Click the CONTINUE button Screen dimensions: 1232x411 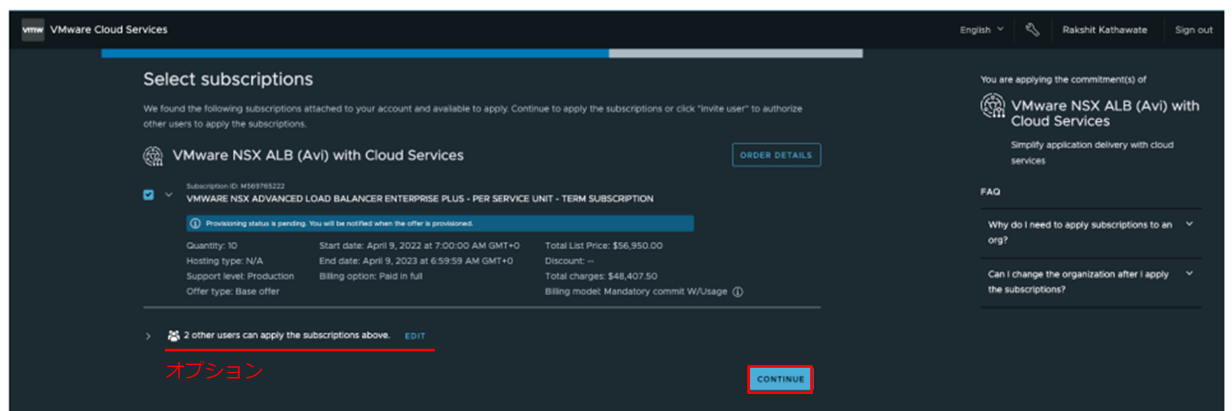coord(780,380)
